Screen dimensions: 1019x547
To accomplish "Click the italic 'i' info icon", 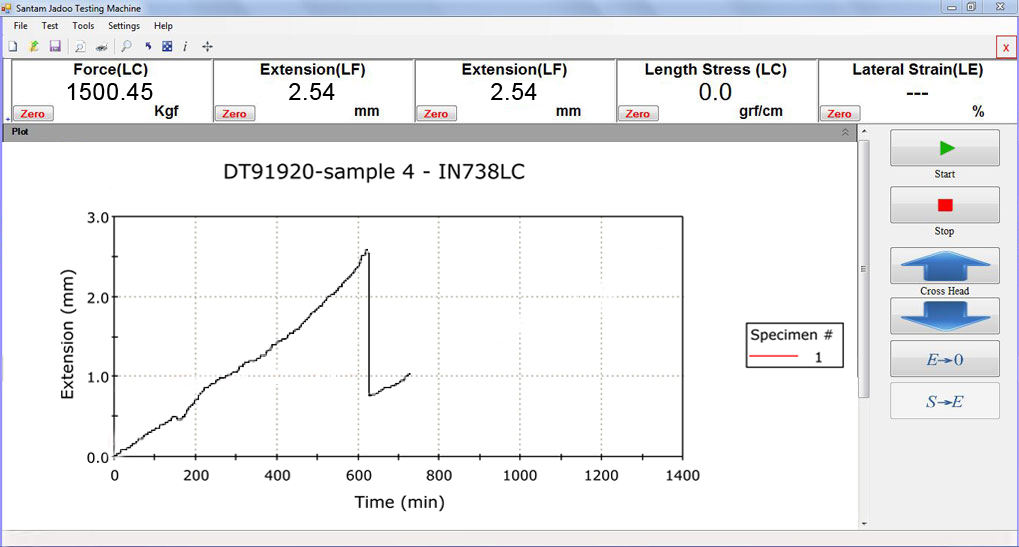I will [x=185, y=46].
